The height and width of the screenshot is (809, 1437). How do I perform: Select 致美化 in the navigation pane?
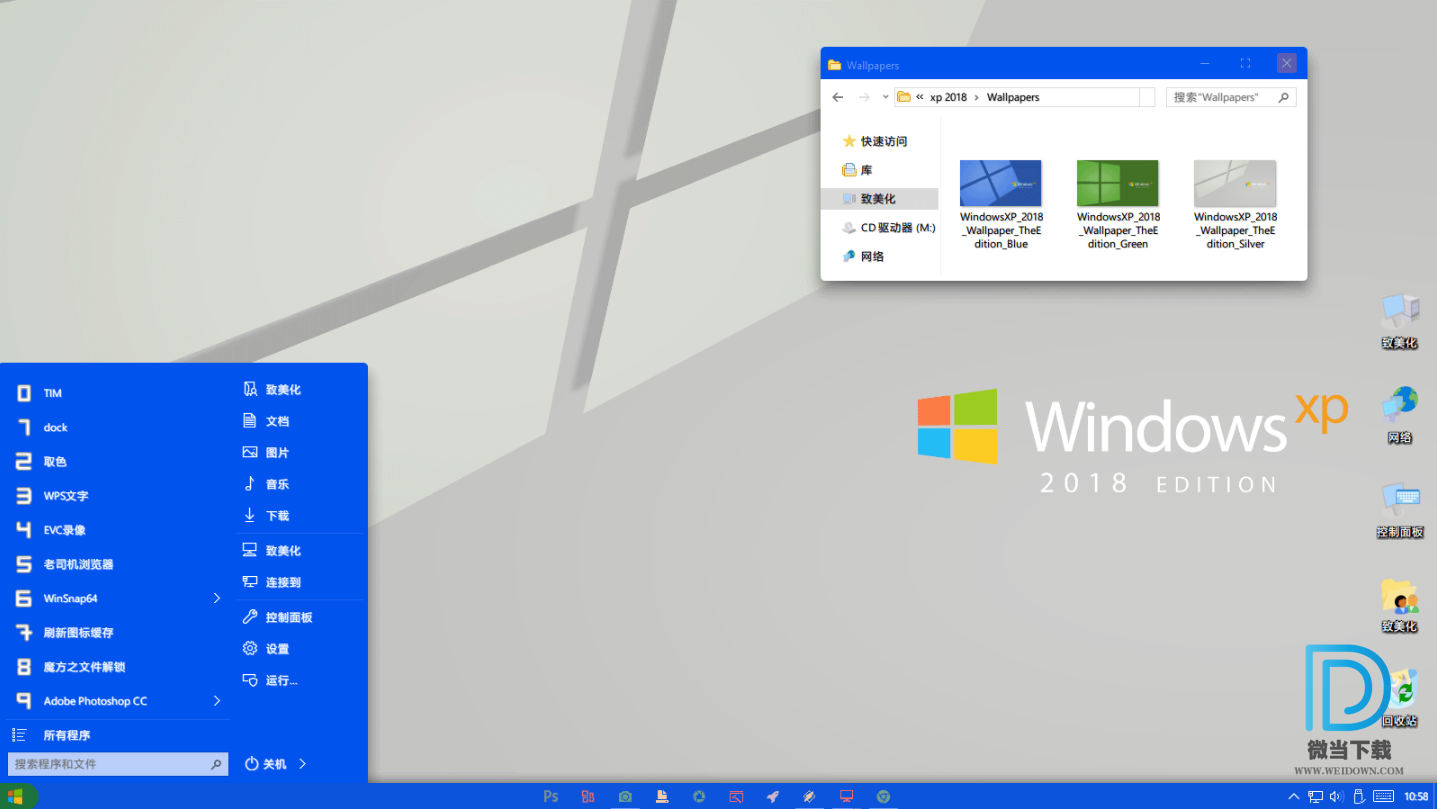coord(880,199)
